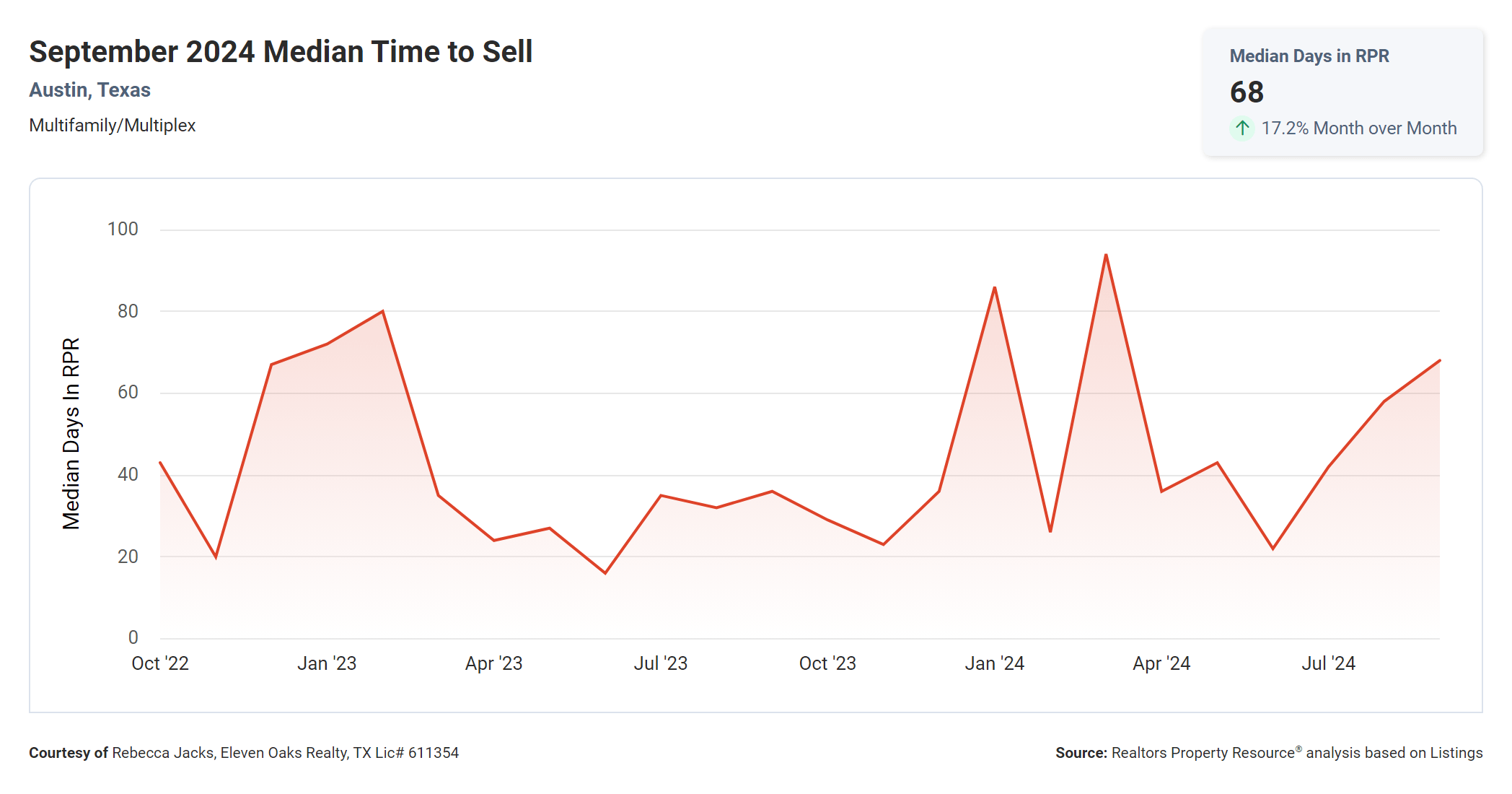
Task: Click the 'Median Days in RPR' card title
Action: (1309, 56)
